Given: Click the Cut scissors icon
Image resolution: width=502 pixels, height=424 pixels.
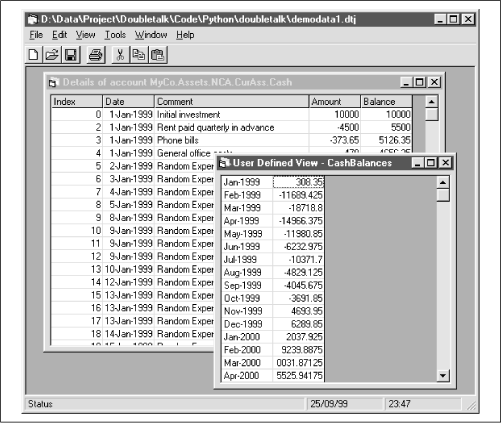Looking at the screenshot, I should [120, 55].
